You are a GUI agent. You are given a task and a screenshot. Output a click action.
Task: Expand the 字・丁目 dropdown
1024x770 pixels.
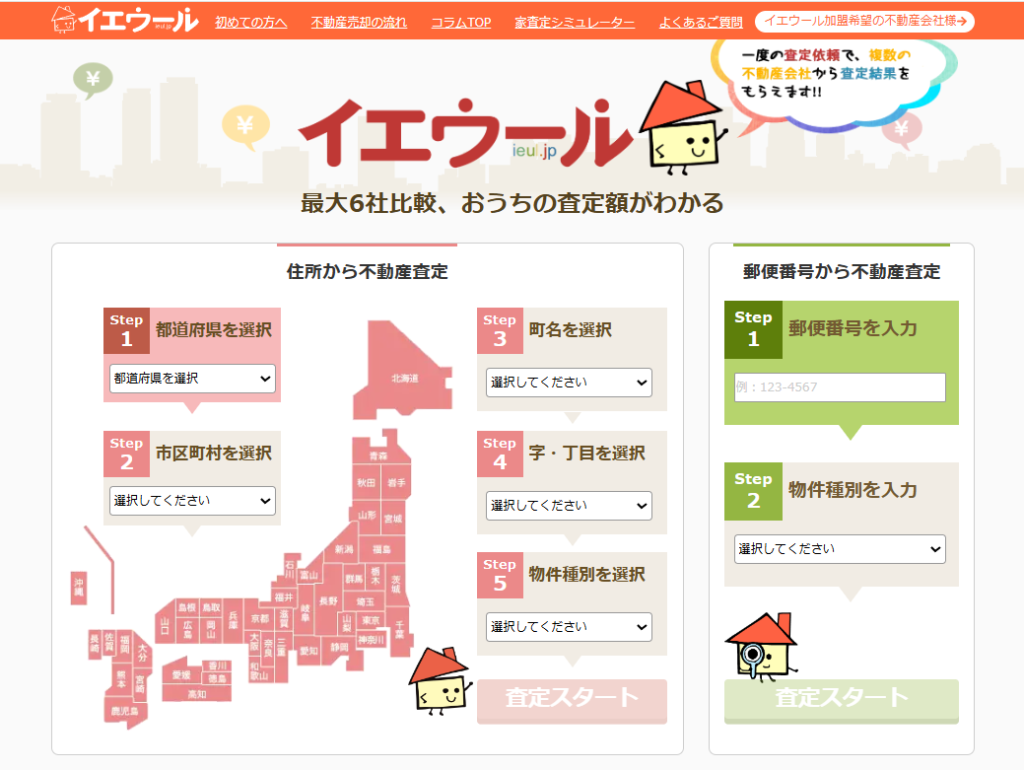click(568, 506)
